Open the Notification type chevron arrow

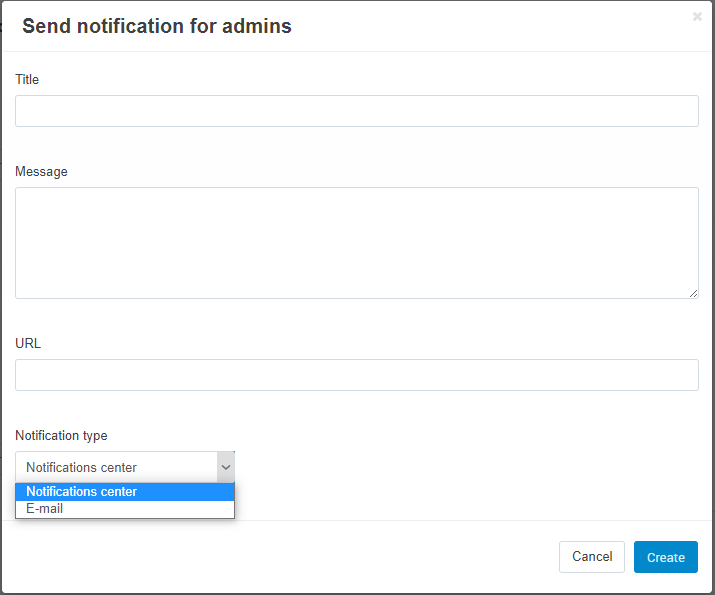[x=226, y=467]
